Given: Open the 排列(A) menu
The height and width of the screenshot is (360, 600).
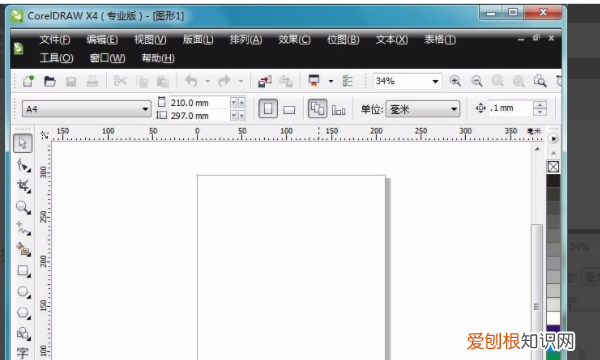Looking at the screenshot, I should click(x=246, y=39).
